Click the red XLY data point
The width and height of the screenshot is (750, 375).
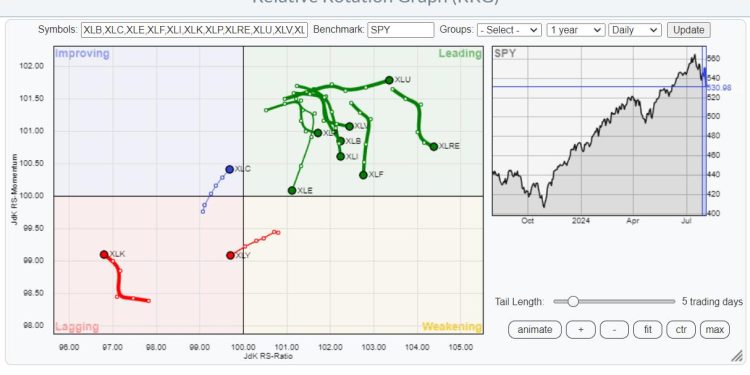click(231, 255)
